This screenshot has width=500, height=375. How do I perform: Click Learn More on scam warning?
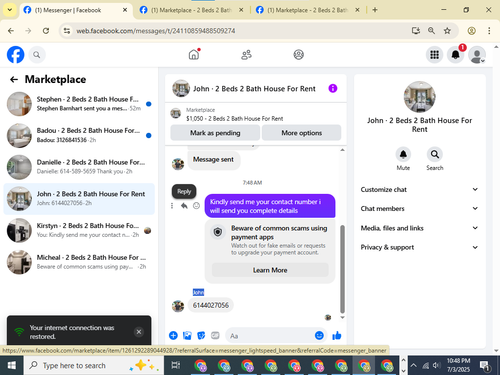click(x=270, y=270)
